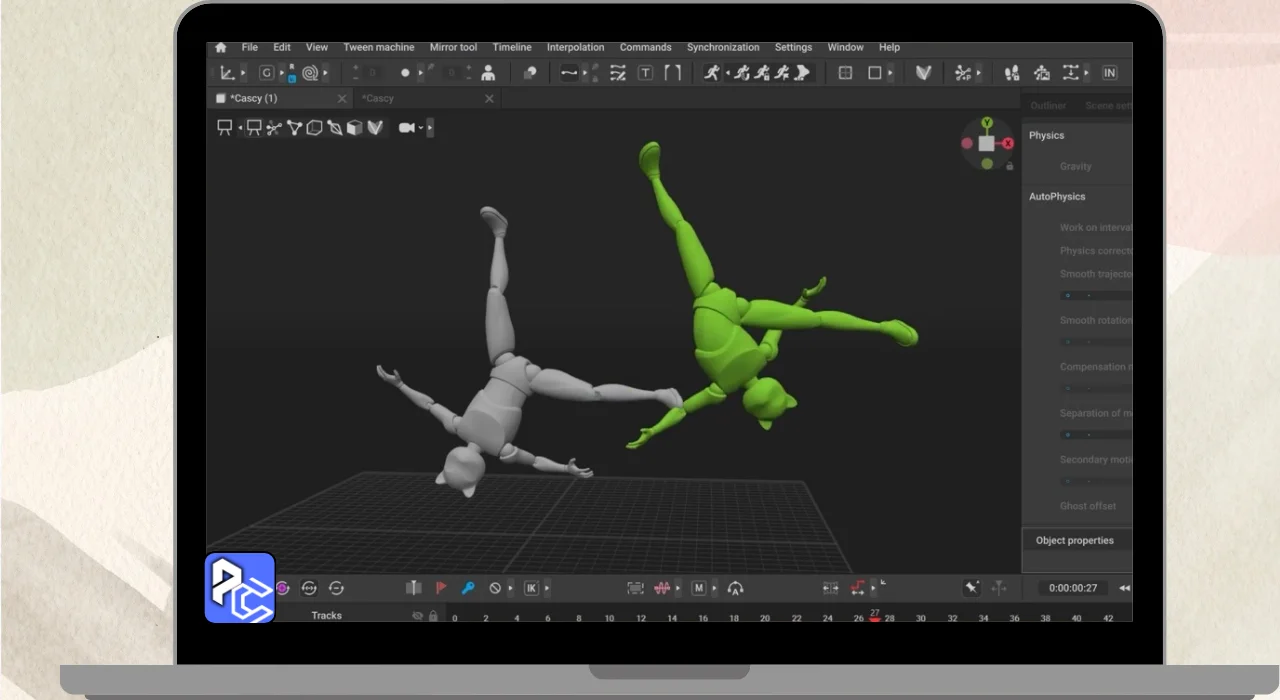
Task: Expand the M button dropdown arrow
Action: 714,588
